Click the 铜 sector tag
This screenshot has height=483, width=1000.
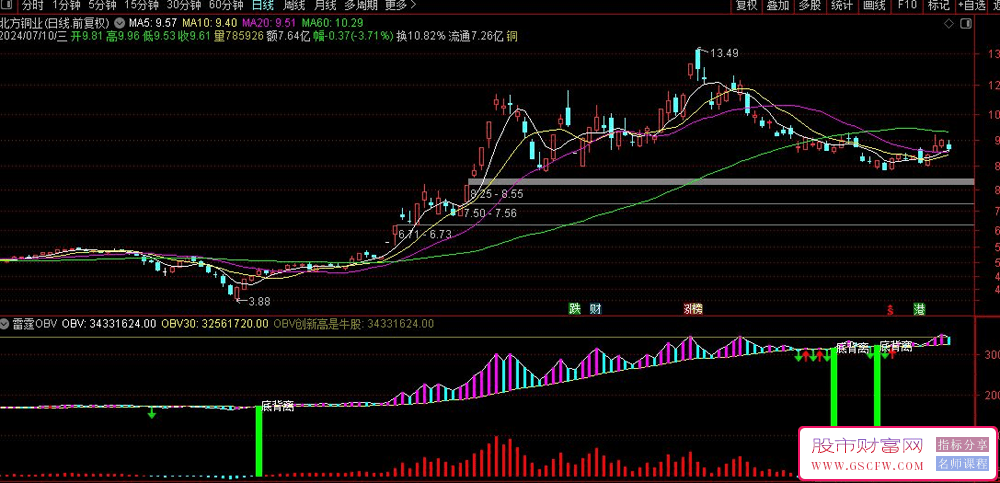512,36
